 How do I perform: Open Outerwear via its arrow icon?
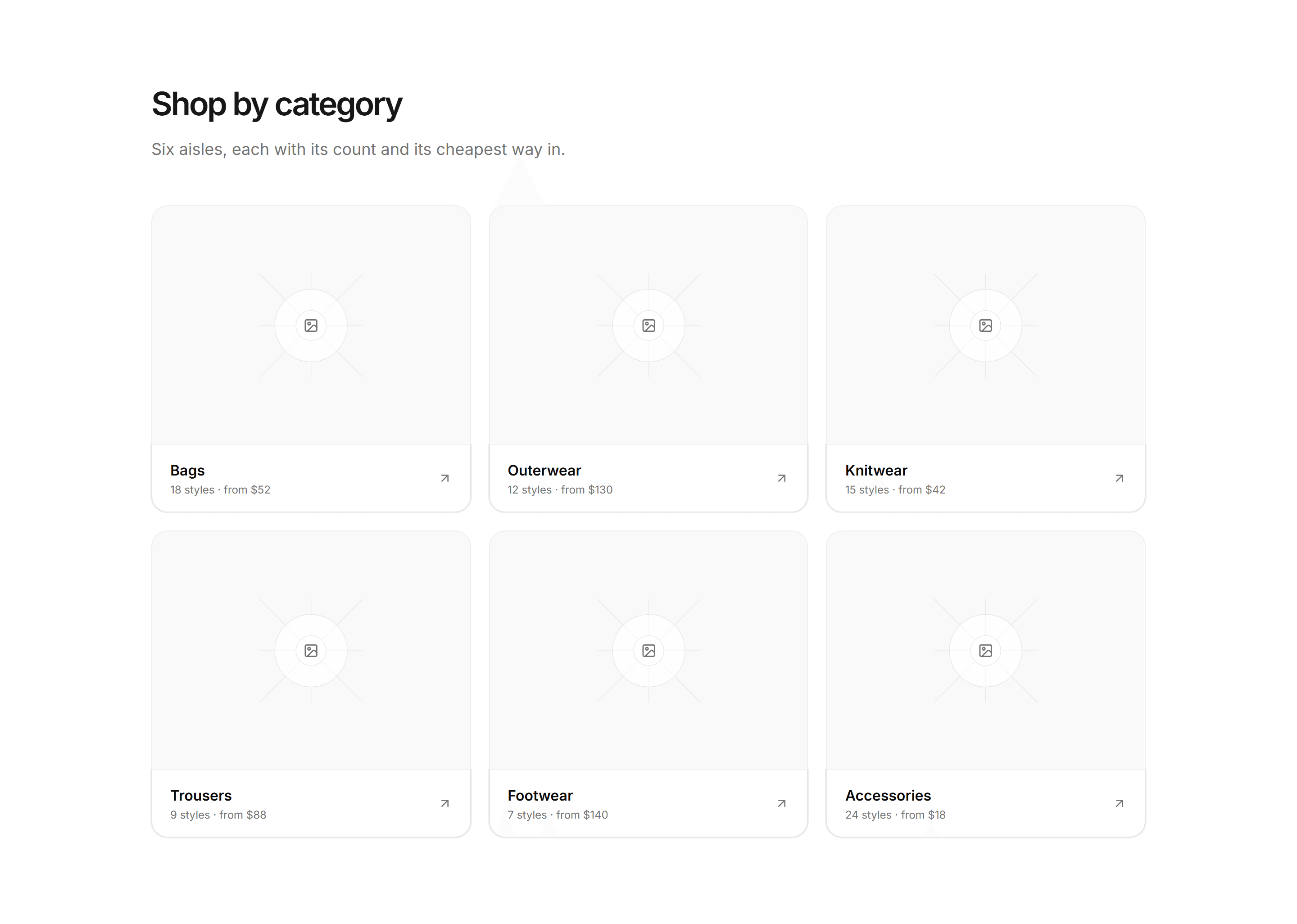pos(782,479)
